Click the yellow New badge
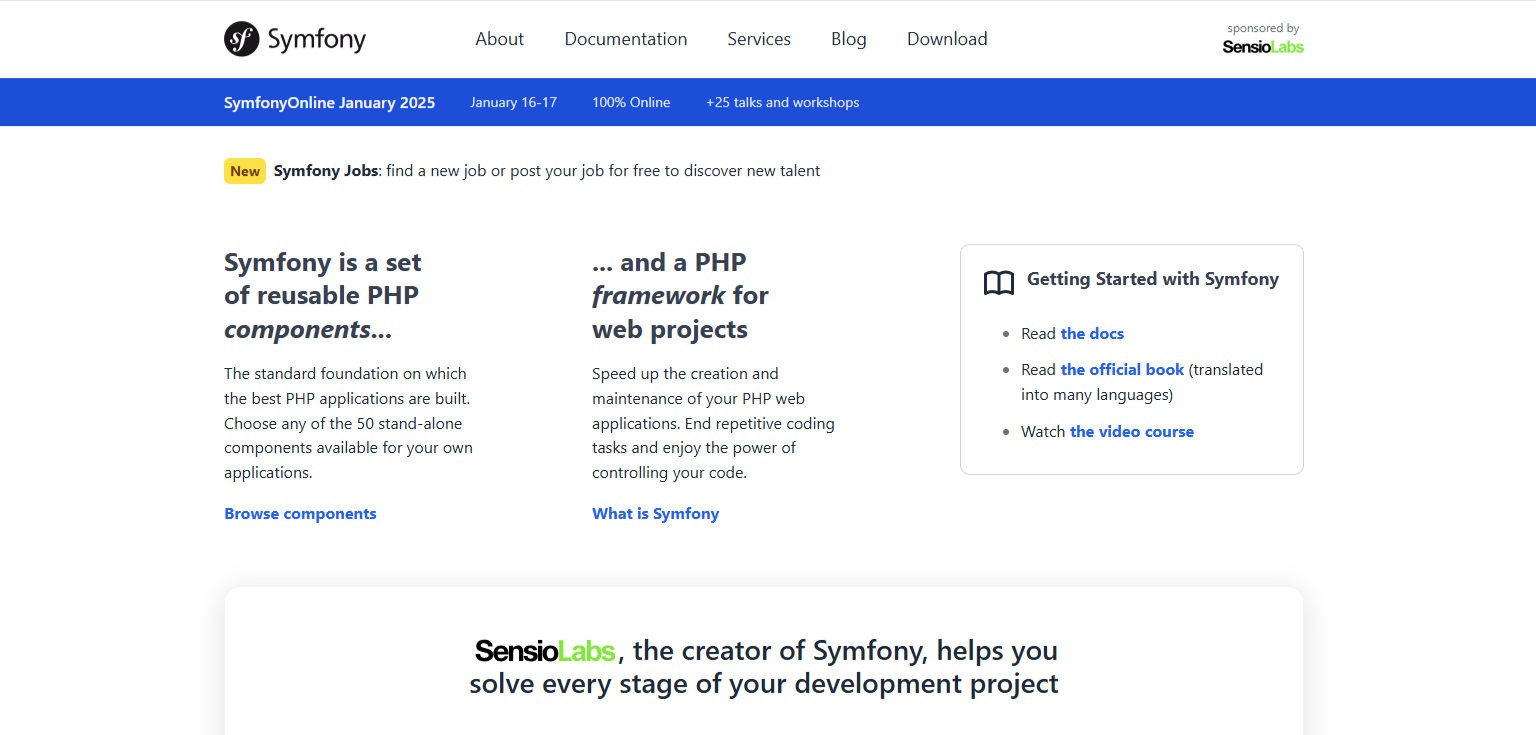The image size is (1536, 735). pos(245,171)
